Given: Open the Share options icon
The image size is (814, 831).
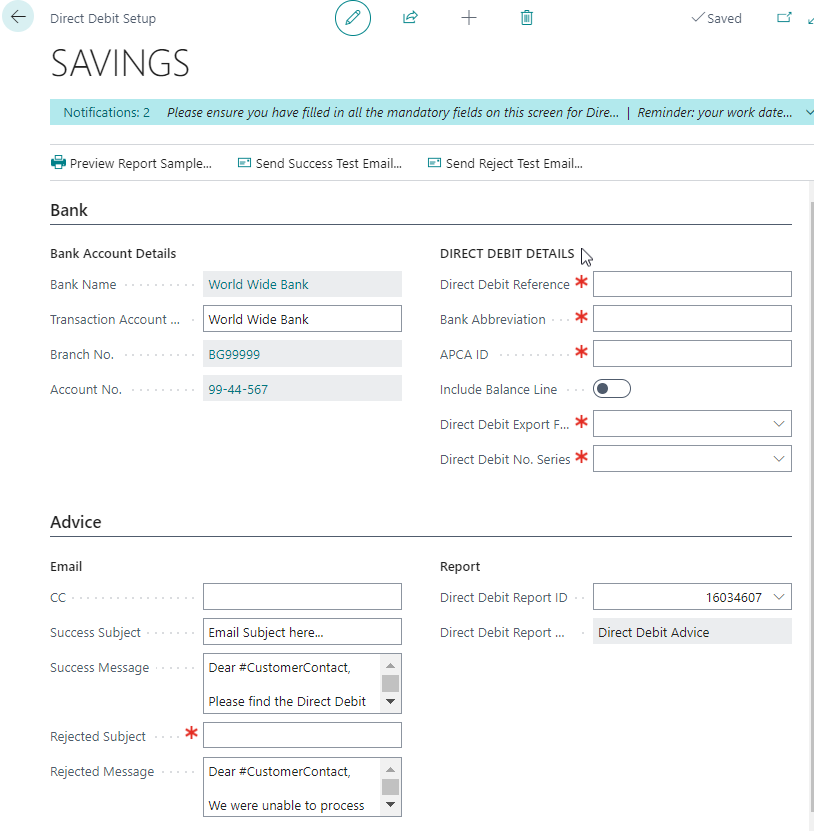Looking at the screenshot, I should pos(410,17).
